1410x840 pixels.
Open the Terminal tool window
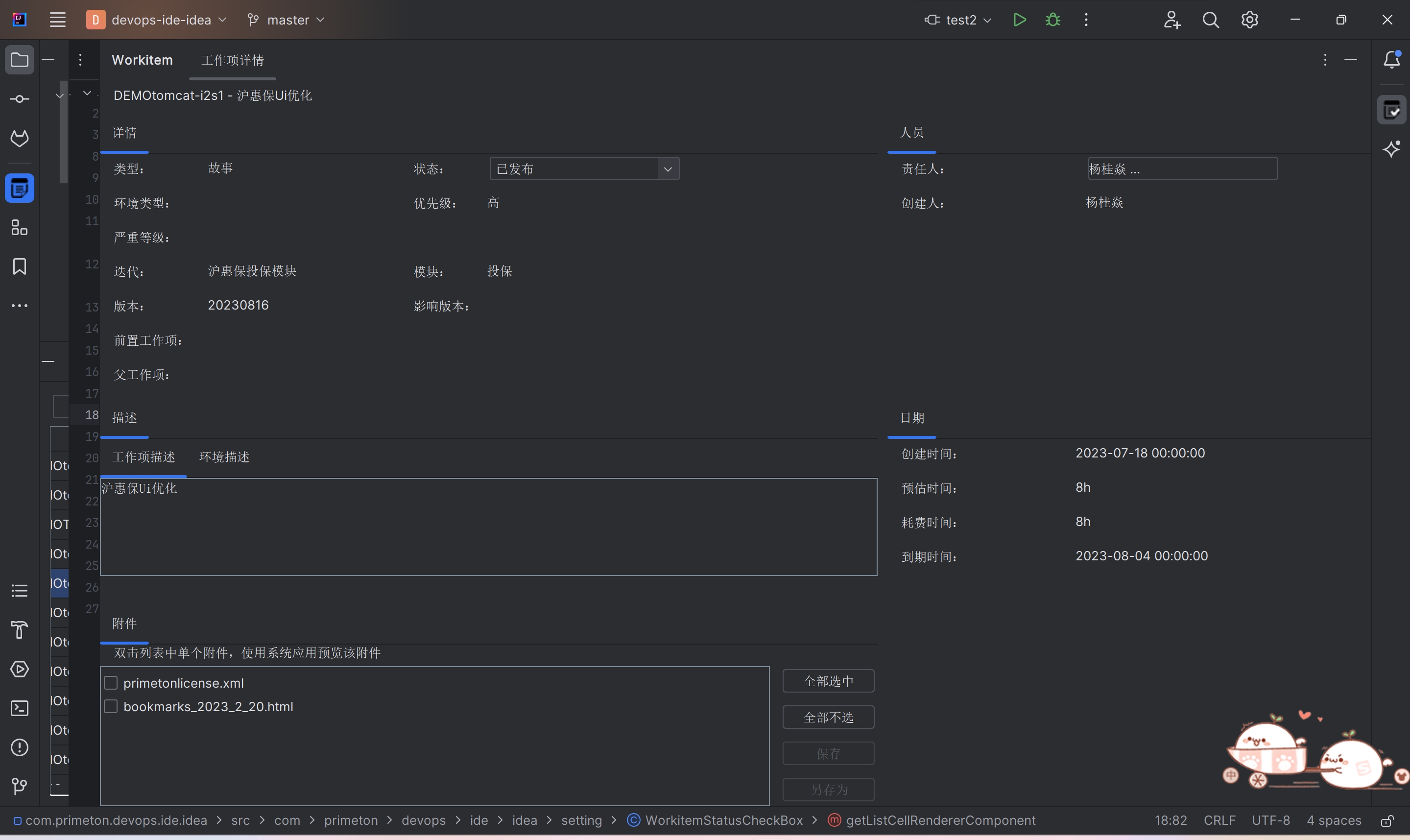coord(19,708)
